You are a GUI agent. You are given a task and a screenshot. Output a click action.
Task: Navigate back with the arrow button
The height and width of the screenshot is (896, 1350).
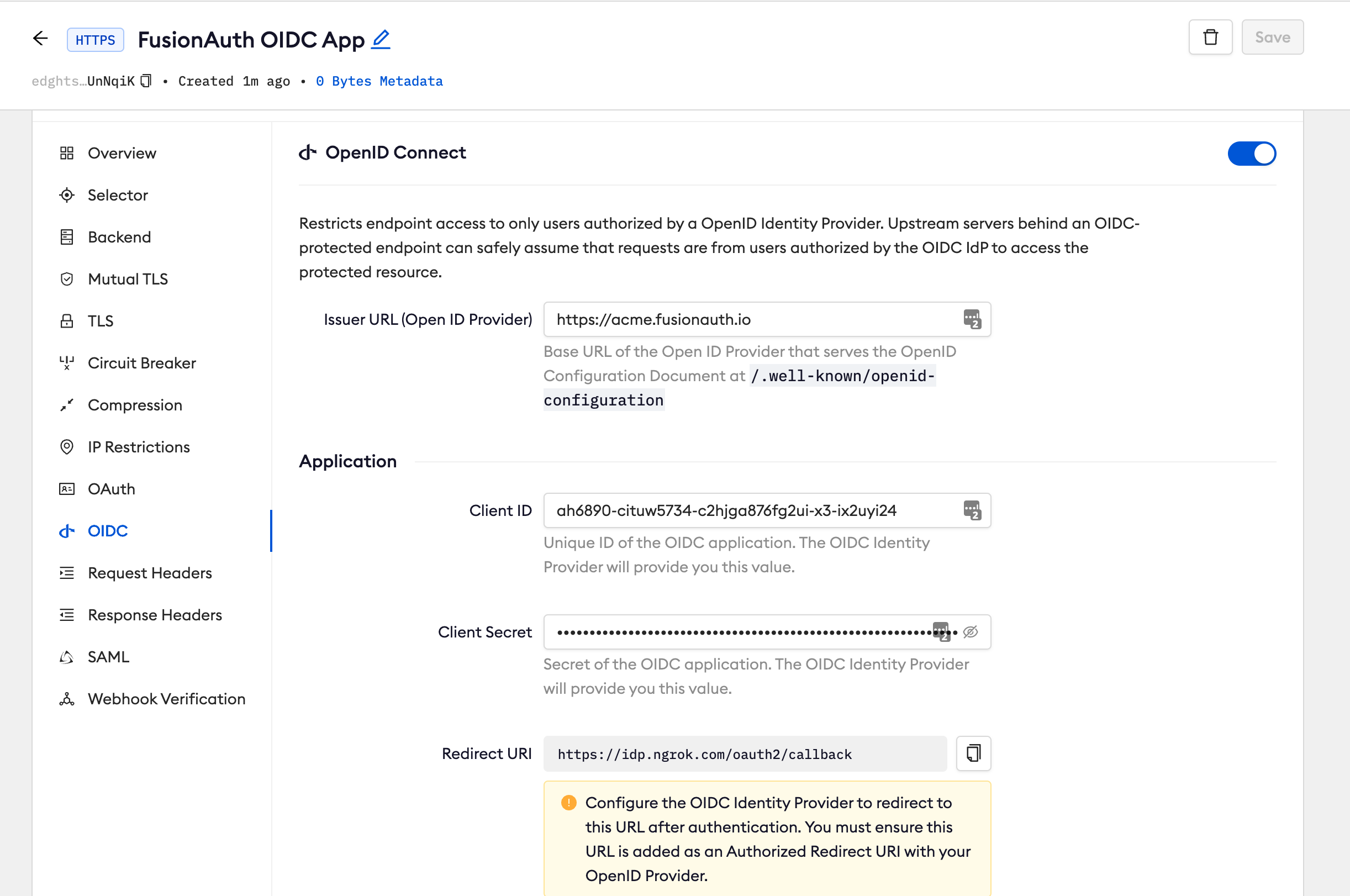(40, 38)
